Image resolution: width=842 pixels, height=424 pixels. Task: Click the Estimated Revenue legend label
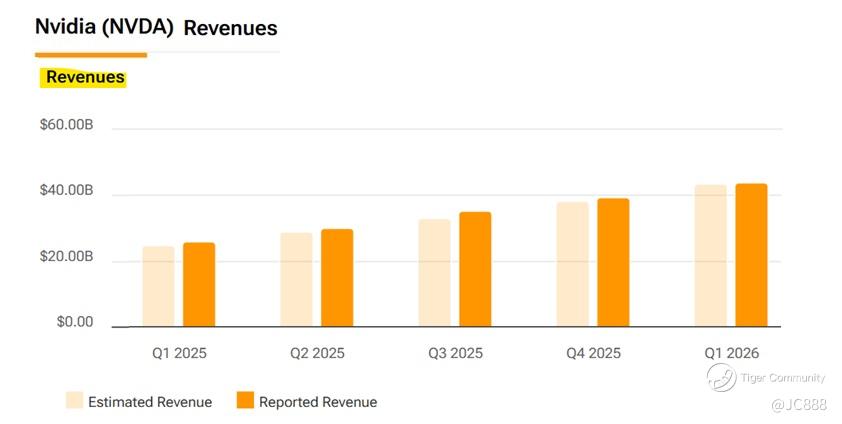[x=150, y=402]
